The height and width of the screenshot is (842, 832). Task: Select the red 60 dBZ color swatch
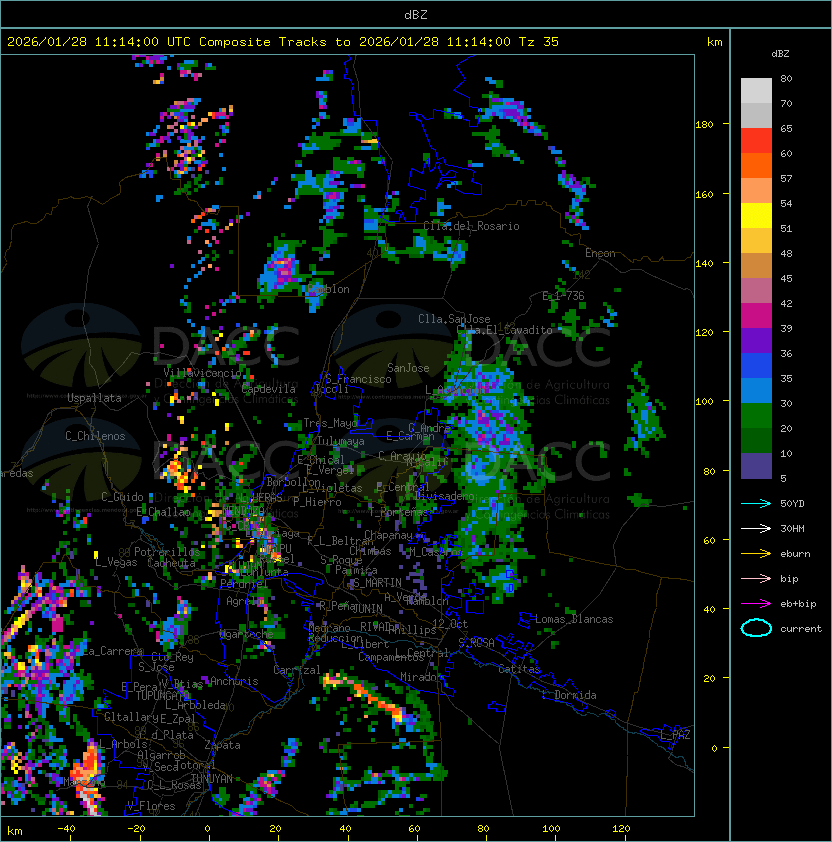(756, 140)
